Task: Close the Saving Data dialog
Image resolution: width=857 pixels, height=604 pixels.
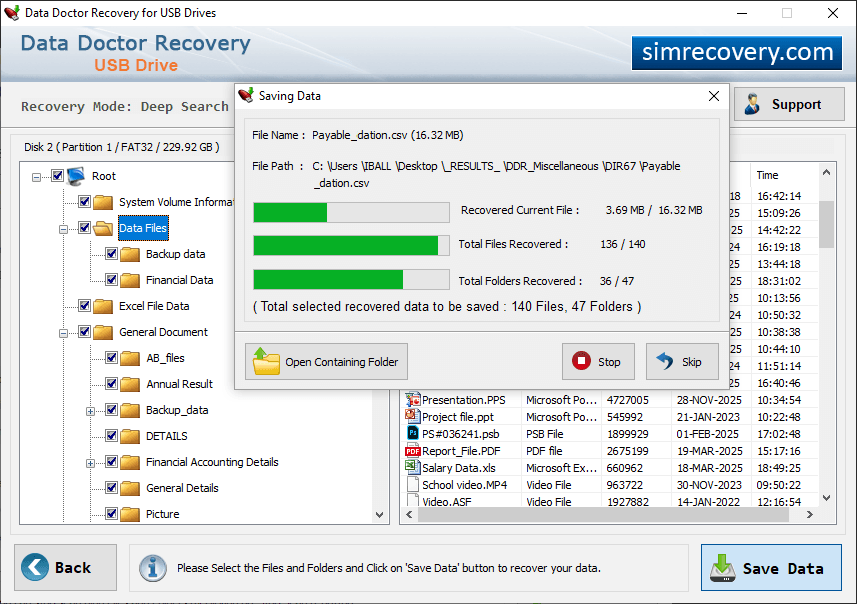Action: [713, 96]
